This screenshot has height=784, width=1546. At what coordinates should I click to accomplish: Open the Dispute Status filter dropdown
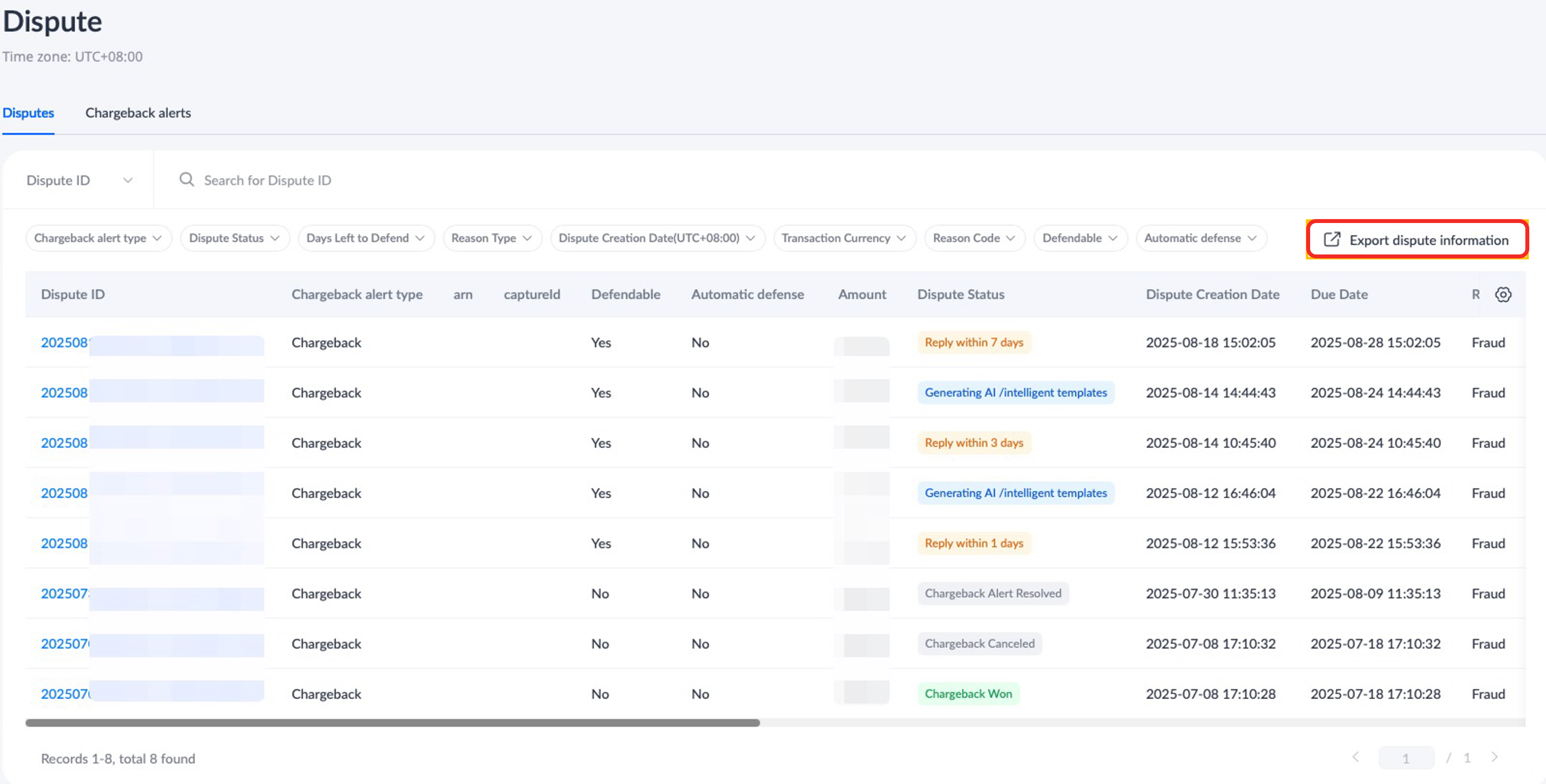pyautogui.click(x=235, y=238)
